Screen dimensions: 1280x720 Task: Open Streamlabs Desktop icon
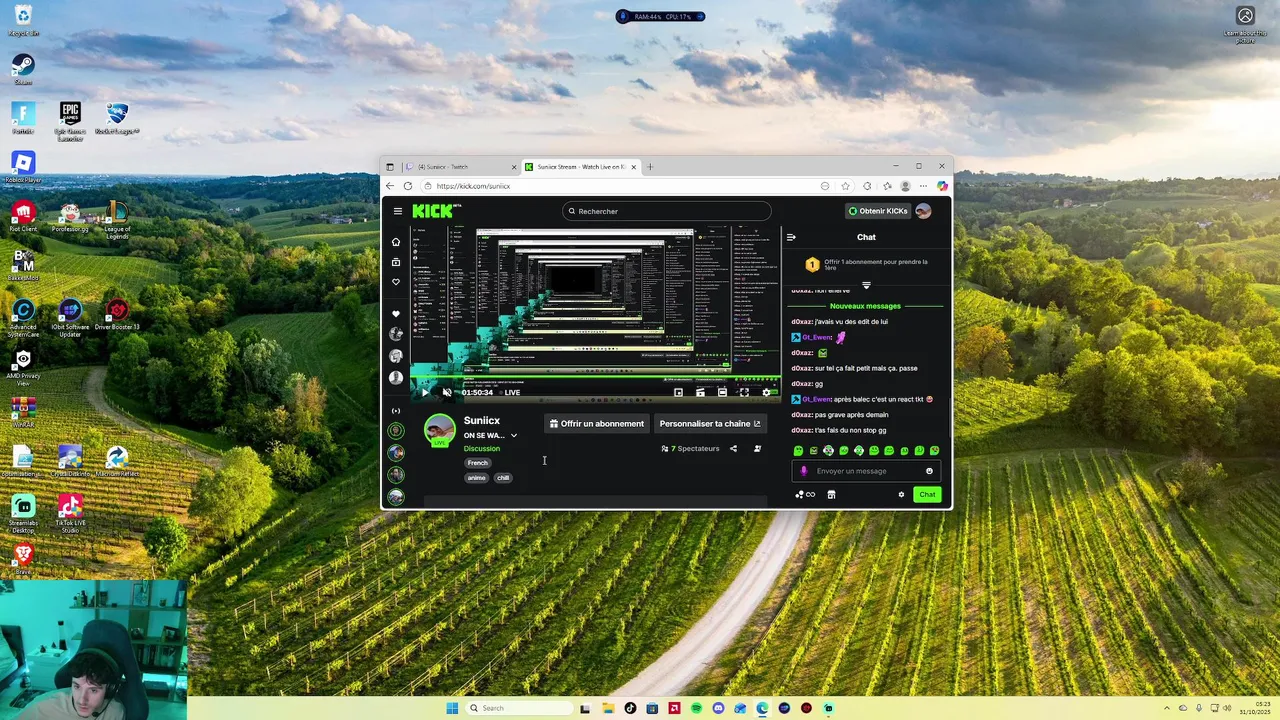(23, 512)
